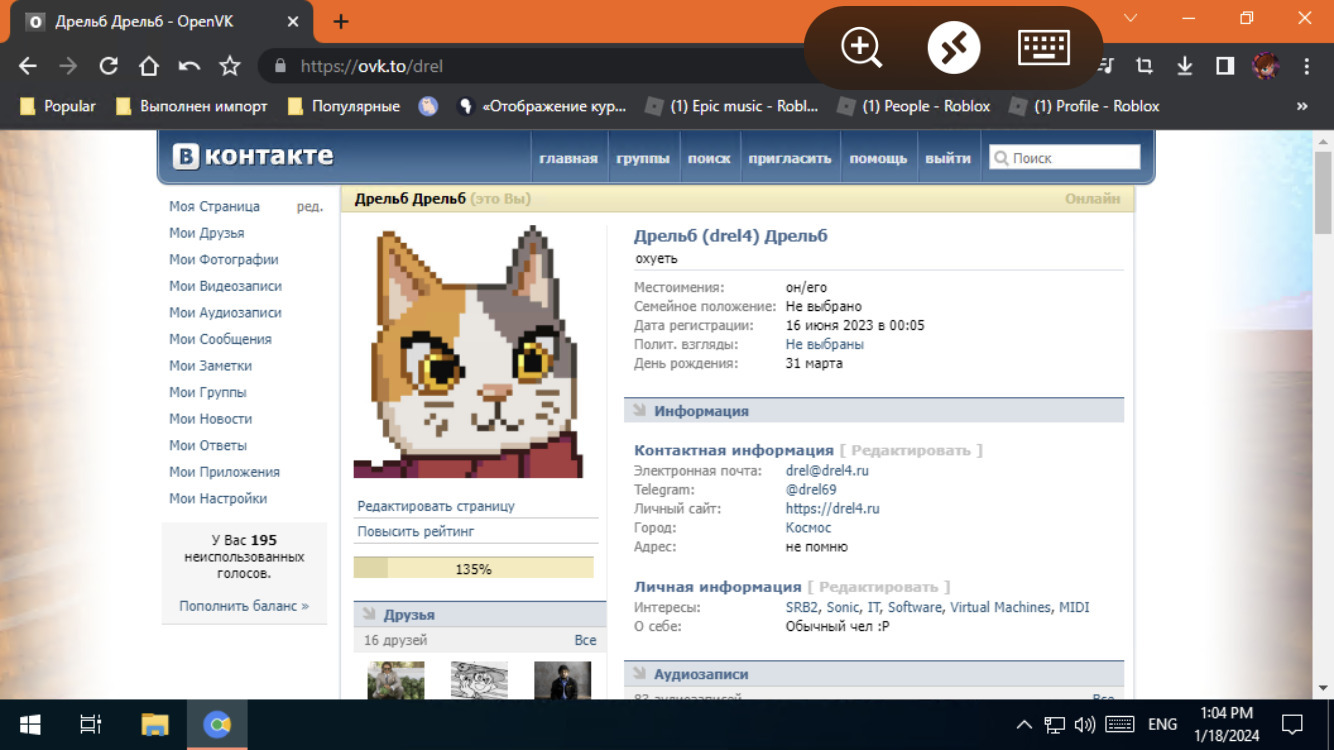This screenshot has width=1334, height=750.
Task: Click Редактировать страницу under the avatar
Action: point(436,506)
